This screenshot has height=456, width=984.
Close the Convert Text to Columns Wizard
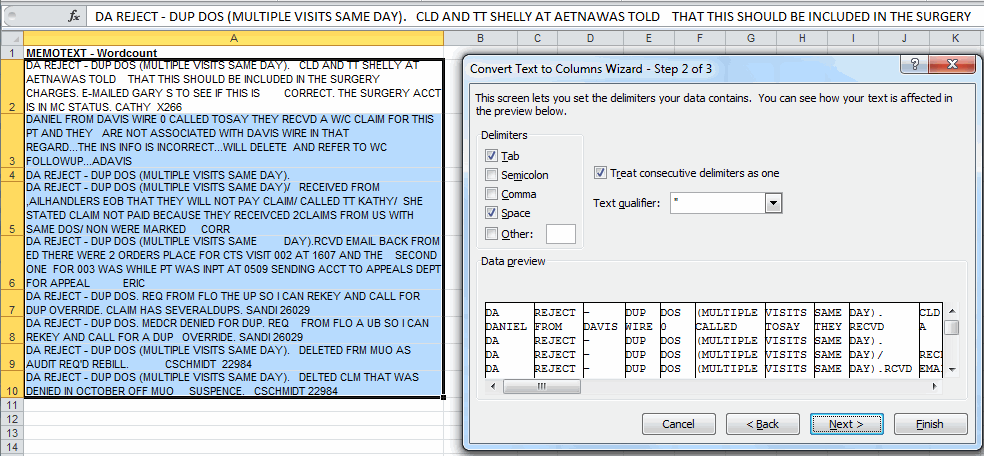click(x=951, y=64)
